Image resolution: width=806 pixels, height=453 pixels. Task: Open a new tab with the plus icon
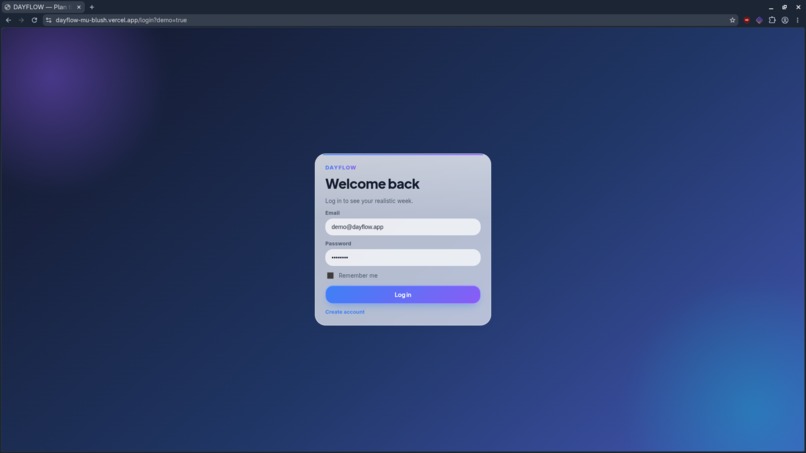pos(91,7)
